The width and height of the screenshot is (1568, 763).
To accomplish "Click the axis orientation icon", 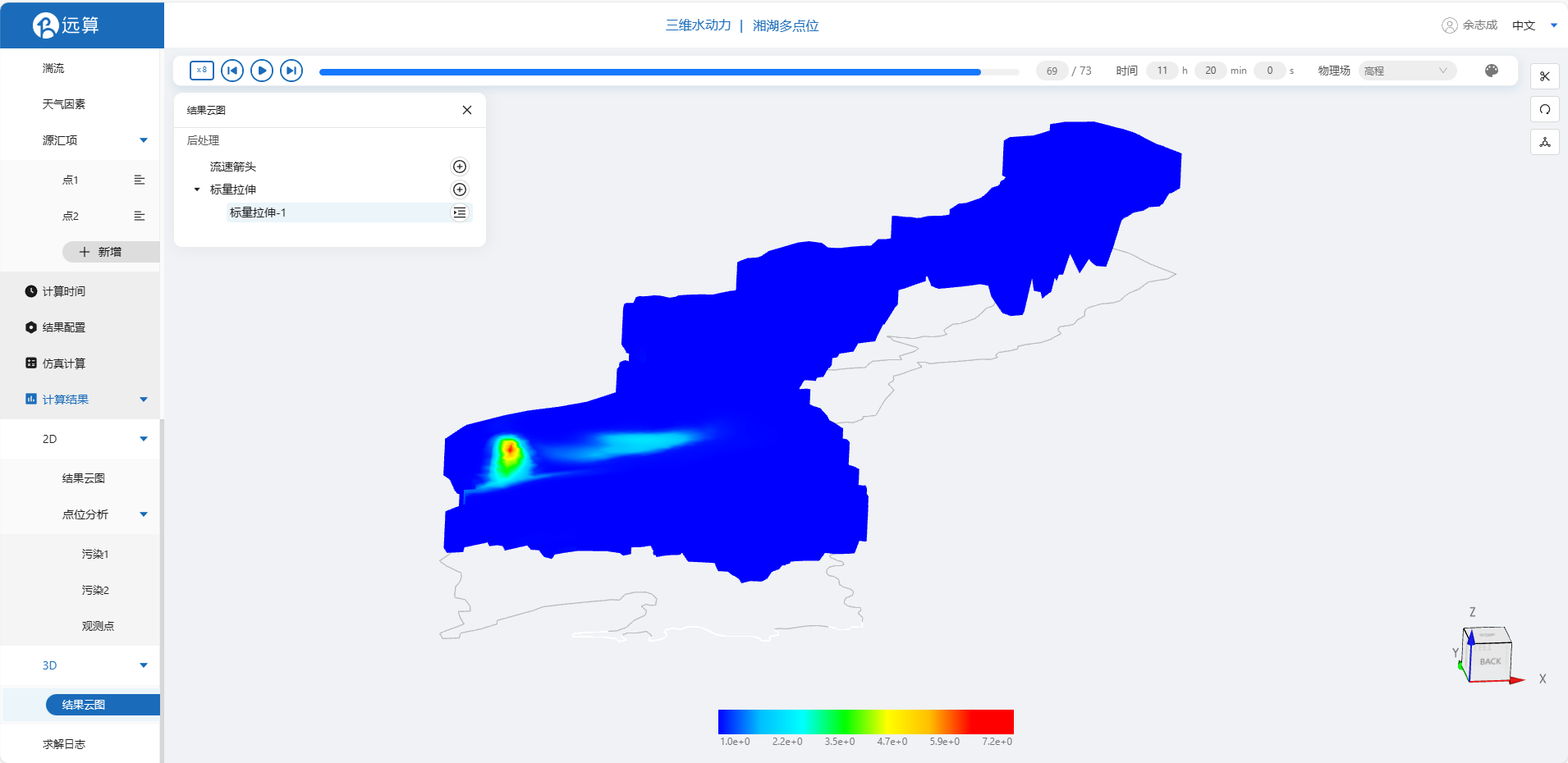I will [x=1545, y=142].
